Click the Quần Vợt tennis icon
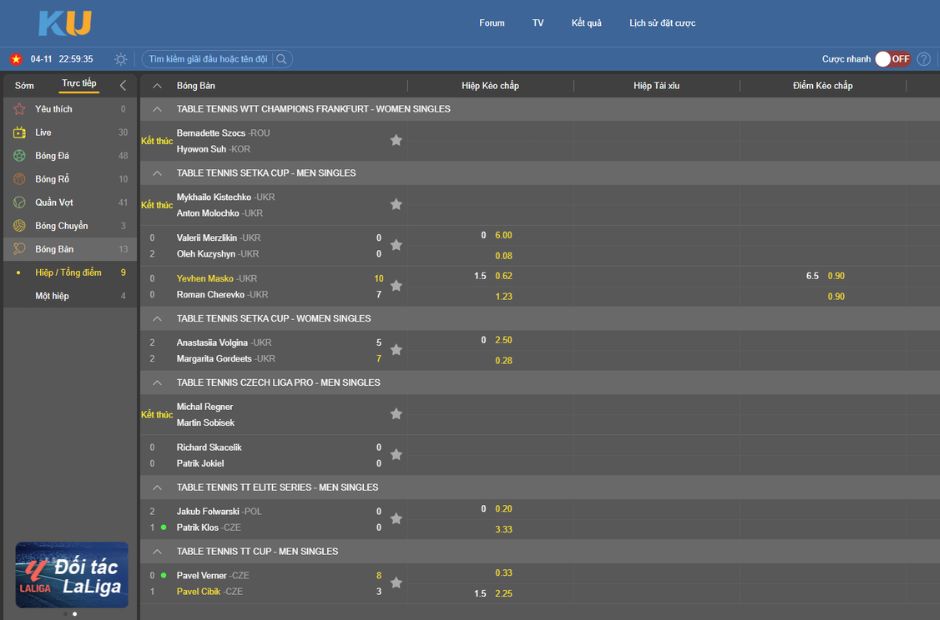Screen dimensions: 940x620 coord(19,202)
